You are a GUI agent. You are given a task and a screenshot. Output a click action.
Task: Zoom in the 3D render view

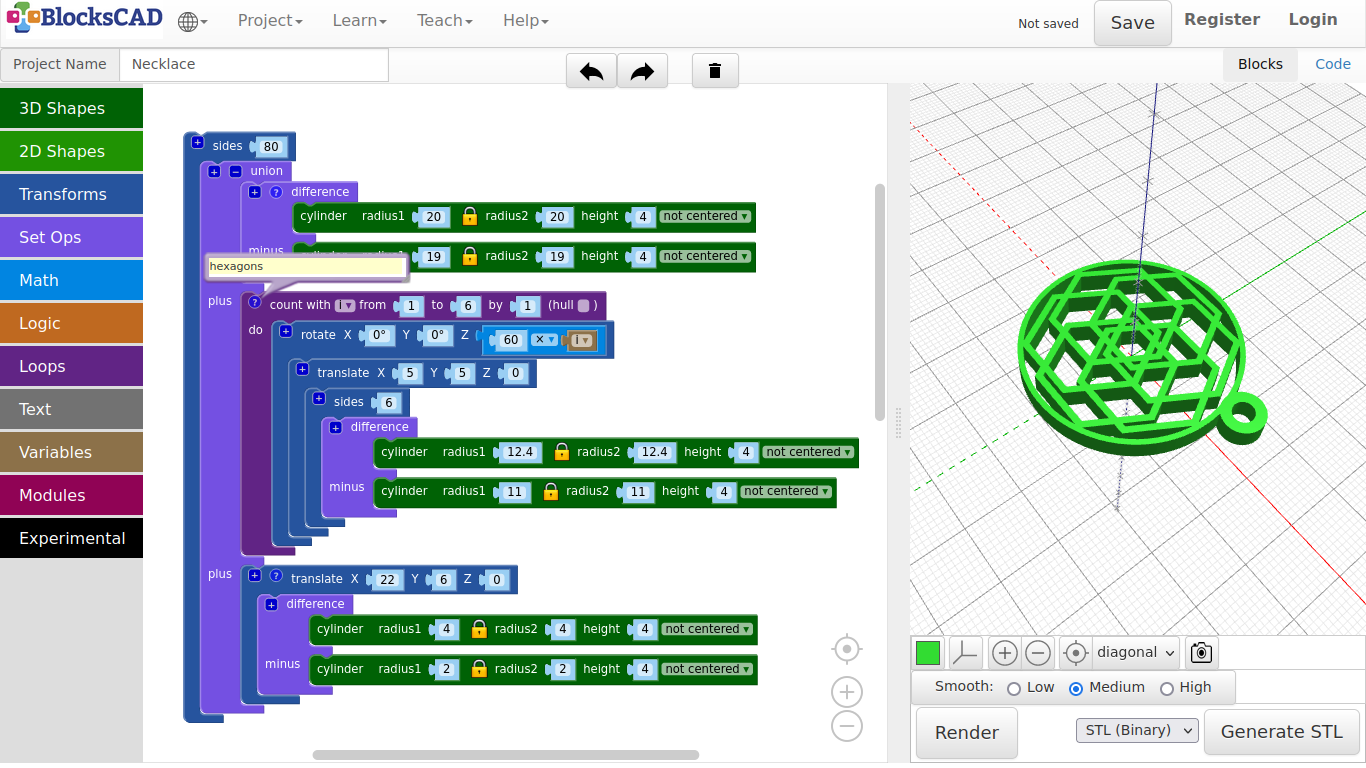coord(1004,653)
